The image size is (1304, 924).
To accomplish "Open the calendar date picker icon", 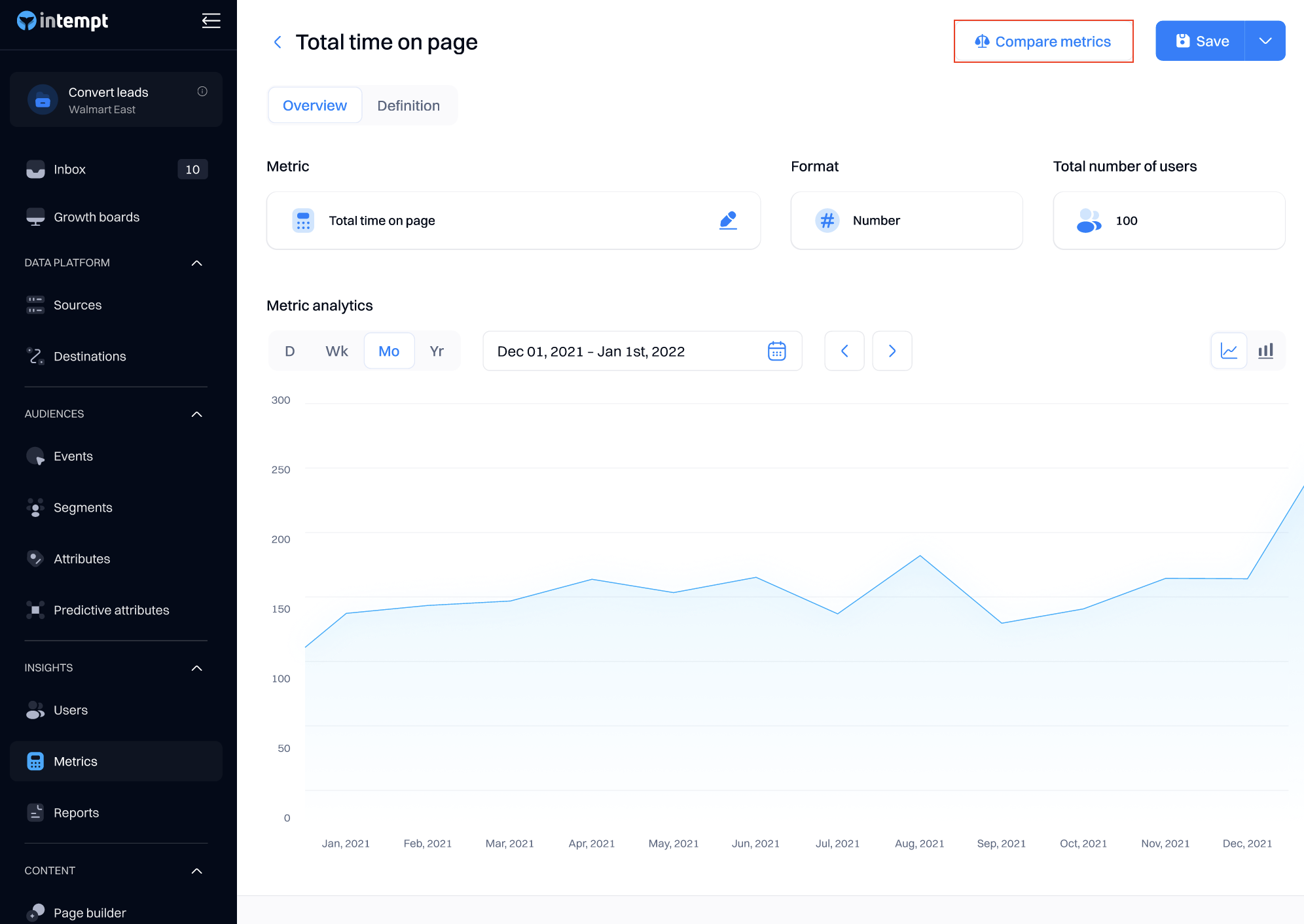I will click(x=776, y=351).
